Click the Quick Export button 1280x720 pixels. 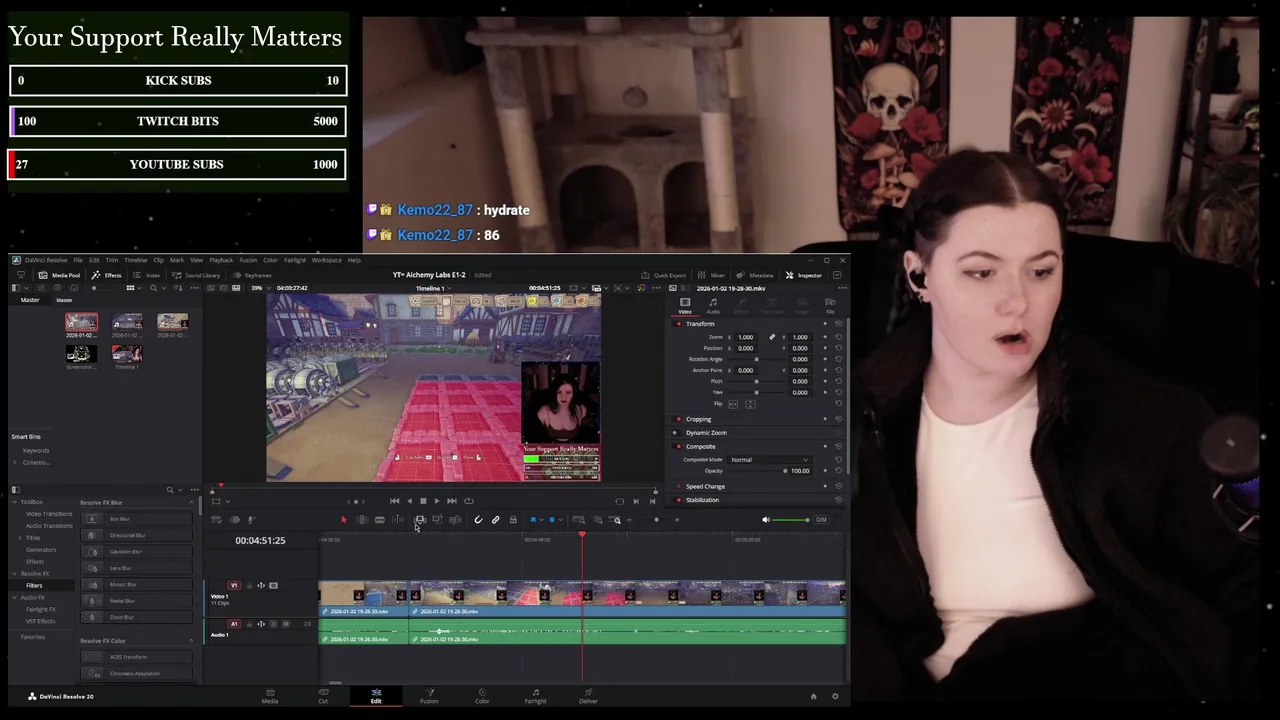[664, 275]
